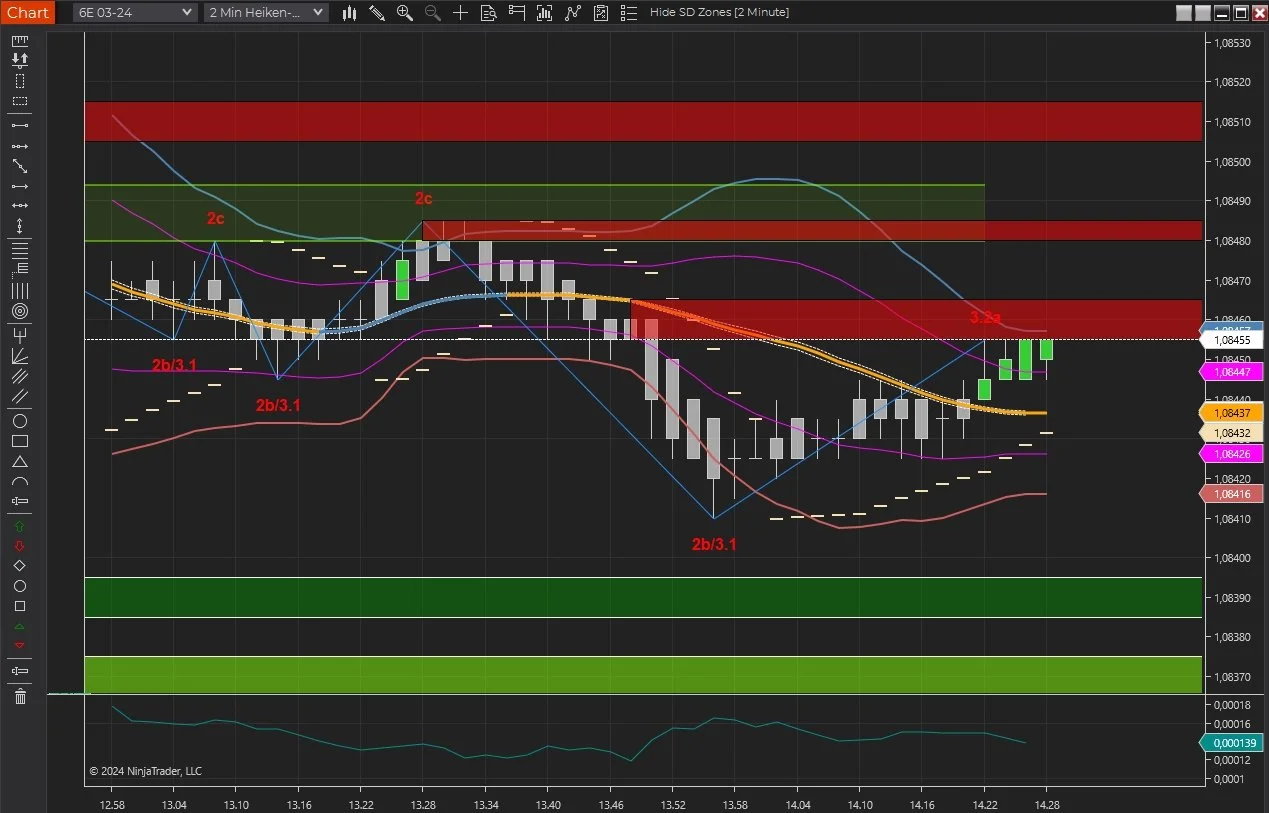Open the Drawing Tools pencil menu

pyautogui.click(x=376, y=12)
